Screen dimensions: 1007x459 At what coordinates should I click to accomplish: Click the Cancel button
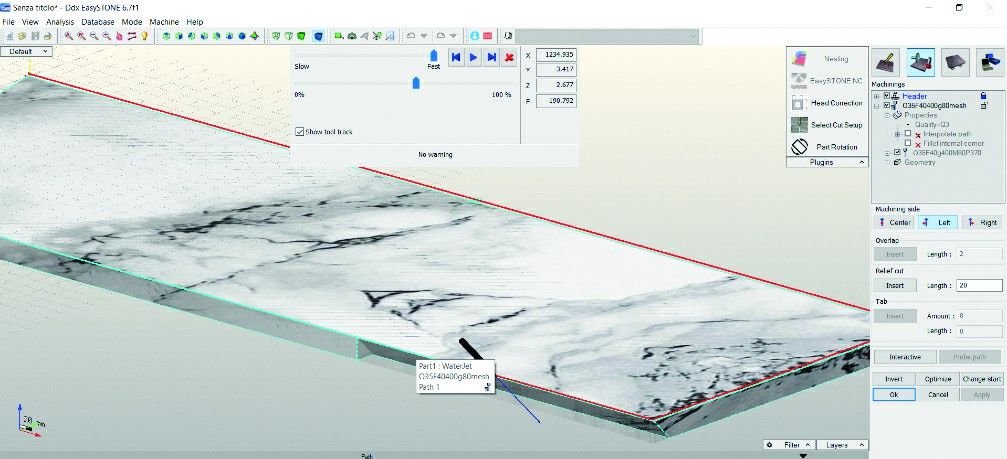pyautogui.click(x=938, y=395)
